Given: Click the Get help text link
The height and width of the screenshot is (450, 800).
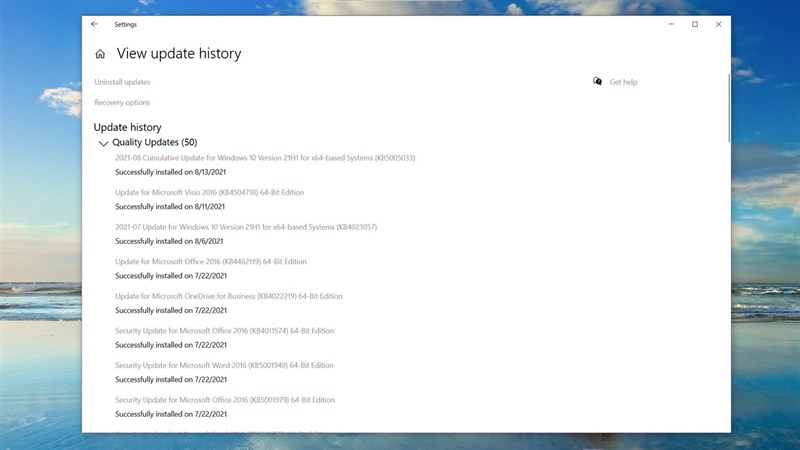Looking at the screenshot, I should 623,82.
